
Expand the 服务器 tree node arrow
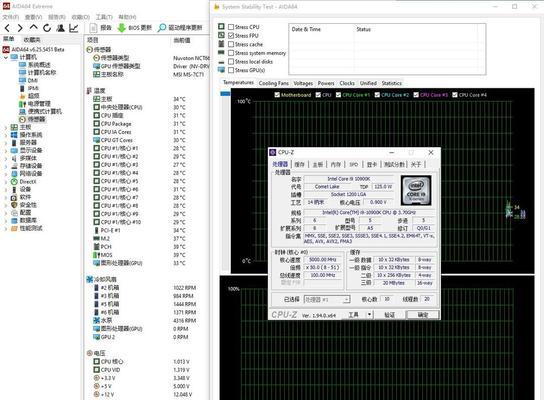pyautogui.click(x=6, y=143)
